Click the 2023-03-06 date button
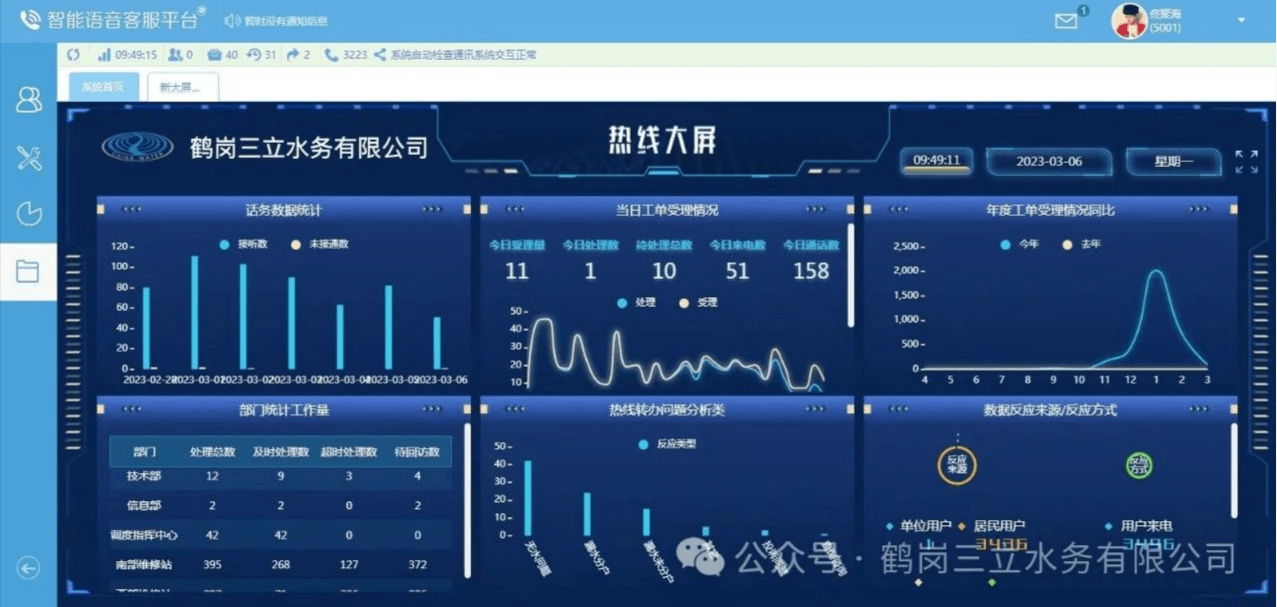Viewport: 1277px width, 607px height. tap(1048, 161)
